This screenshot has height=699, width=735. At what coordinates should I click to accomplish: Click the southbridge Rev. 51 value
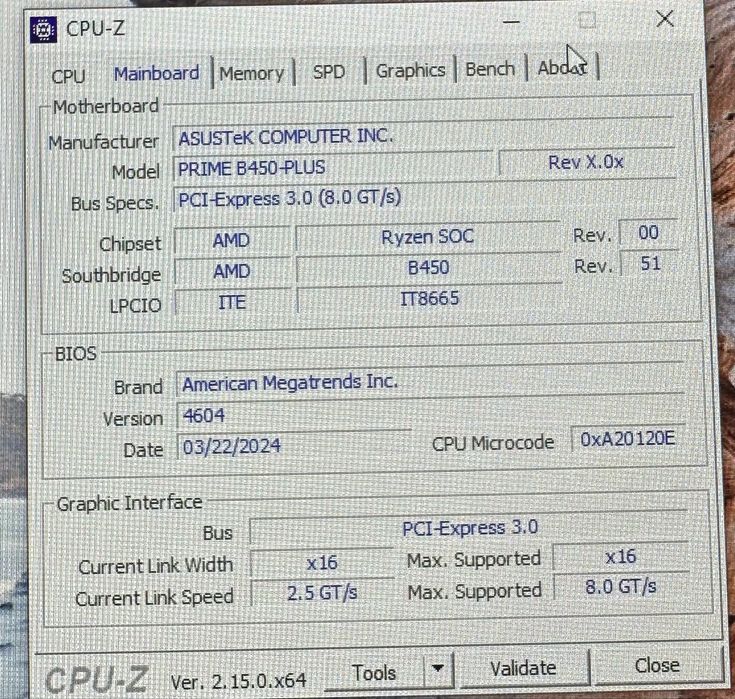pyautogui.click(x=650, y=263)
